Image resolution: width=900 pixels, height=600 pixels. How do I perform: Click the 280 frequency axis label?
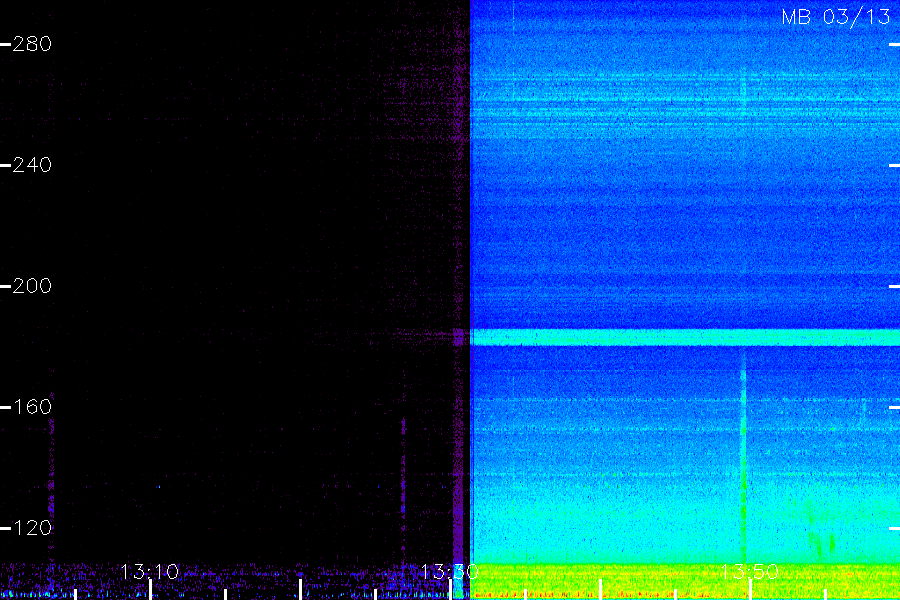pos(32,44)
